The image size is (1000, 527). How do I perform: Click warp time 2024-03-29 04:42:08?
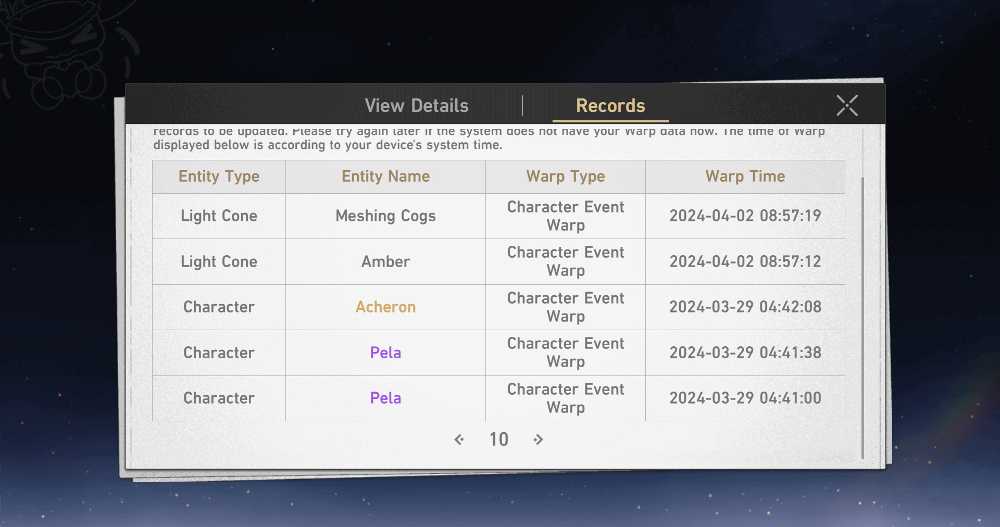[x=745, y=307]
